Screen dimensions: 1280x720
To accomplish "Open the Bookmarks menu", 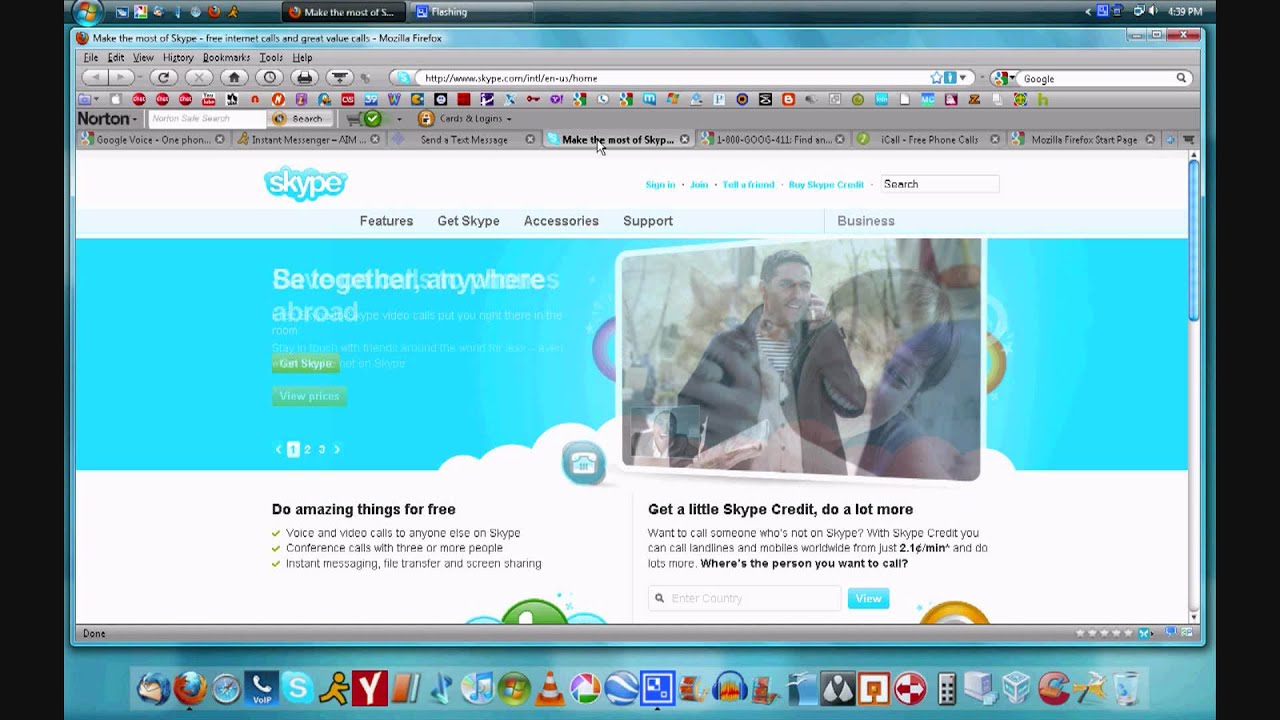I will pyautogui.click(x=226, y=58).
